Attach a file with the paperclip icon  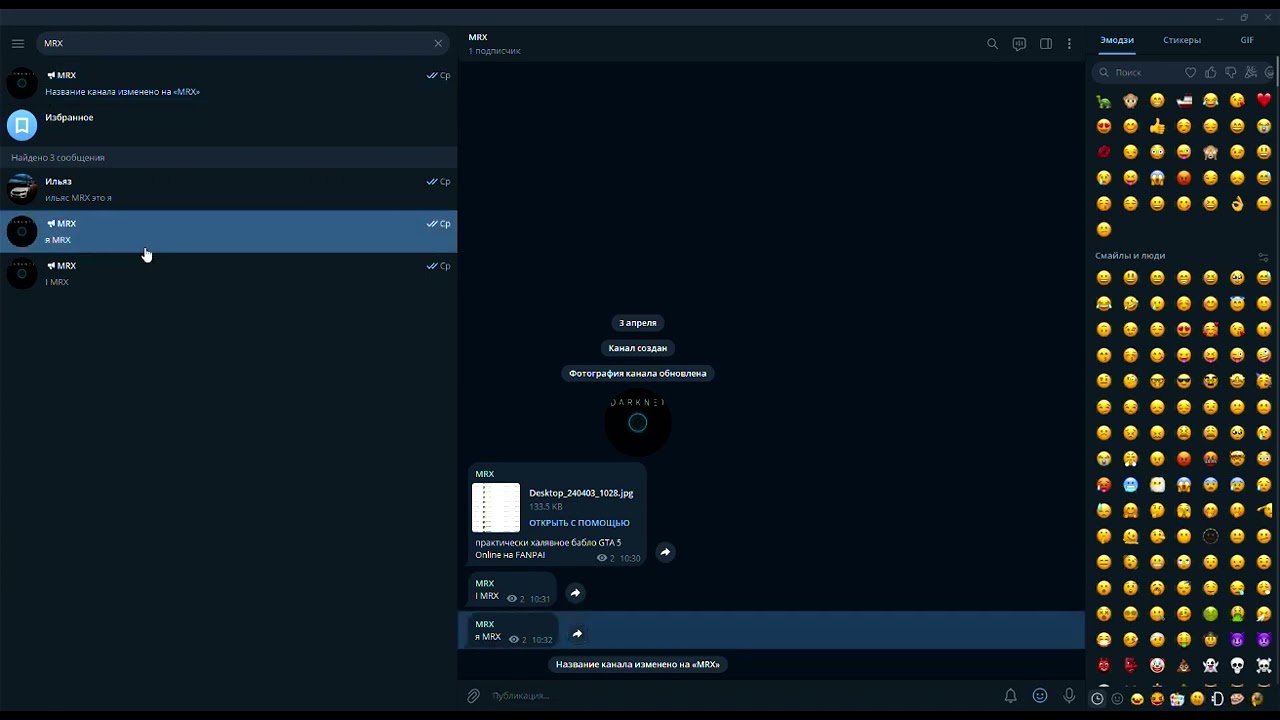tap(473, 695)
